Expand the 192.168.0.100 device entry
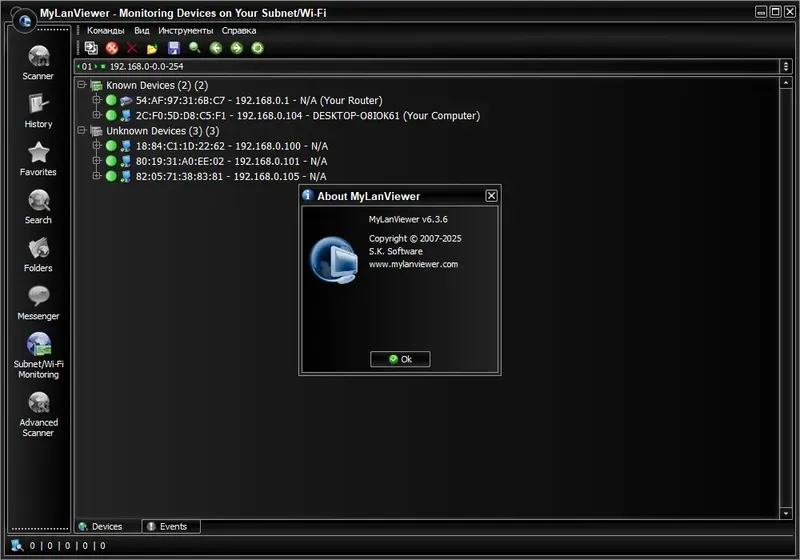 [96, 146]
